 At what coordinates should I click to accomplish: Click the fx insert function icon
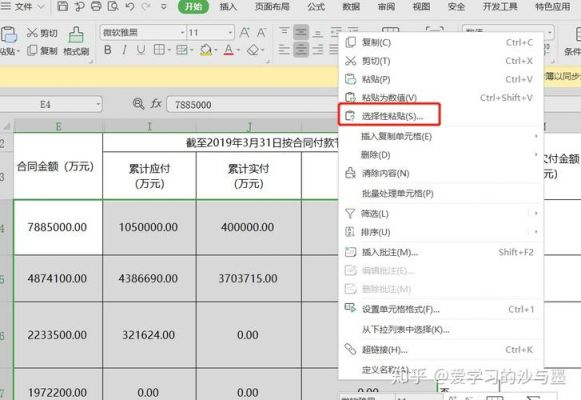pos(156,104)
